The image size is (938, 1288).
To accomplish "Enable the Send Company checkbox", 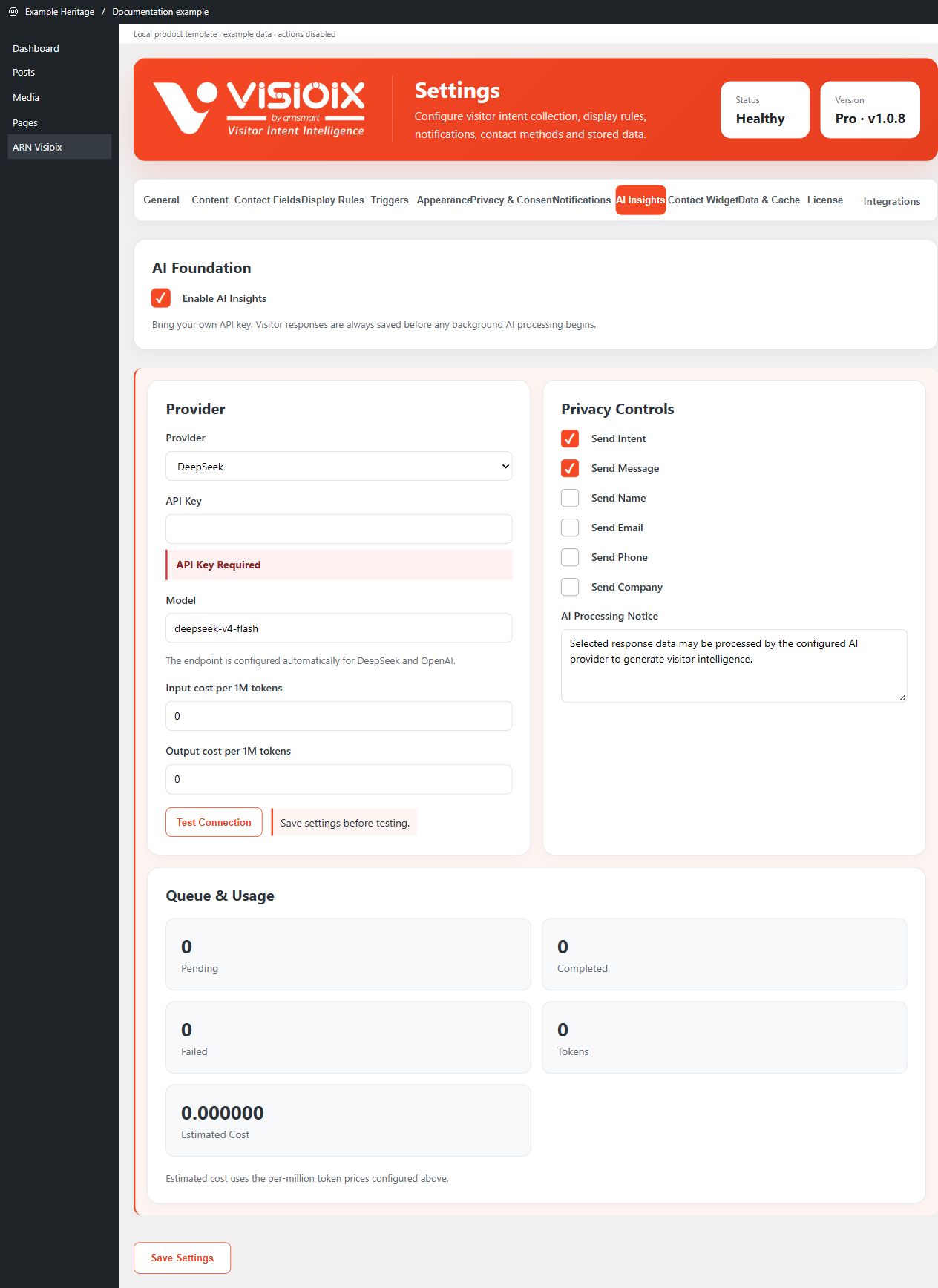I will (x=570, y=587).
